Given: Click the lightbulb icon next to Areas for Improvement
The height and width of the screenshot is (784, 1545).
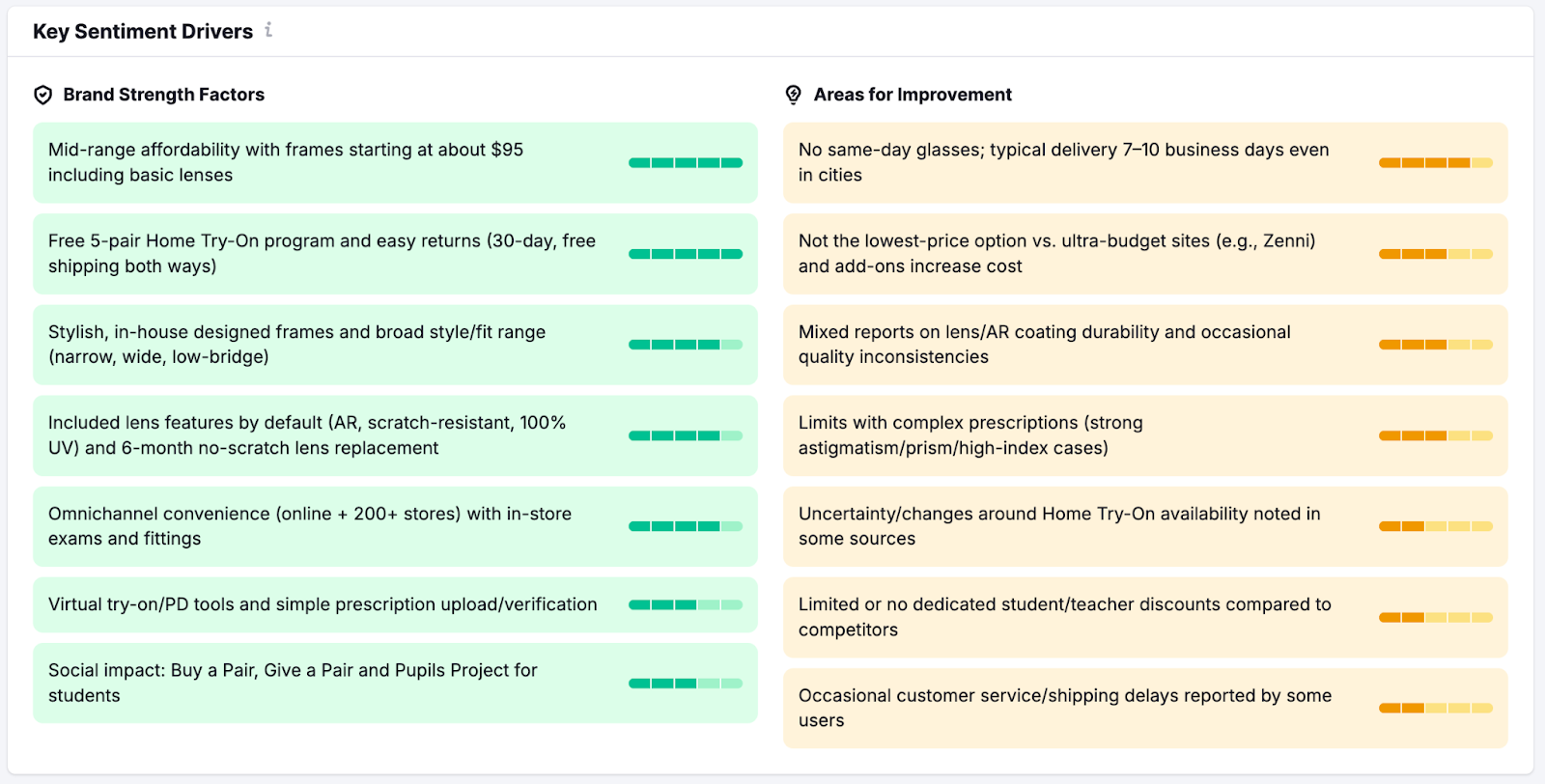Looking at the screenshot, I should pyautogui.click(x=793, y=95).
